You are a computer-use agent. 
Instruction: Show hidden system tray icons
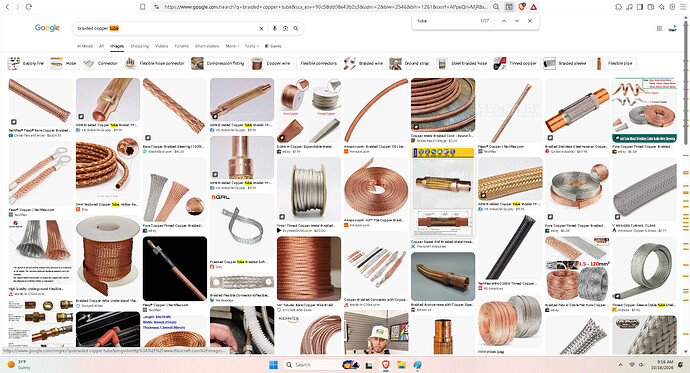point(620,365)
